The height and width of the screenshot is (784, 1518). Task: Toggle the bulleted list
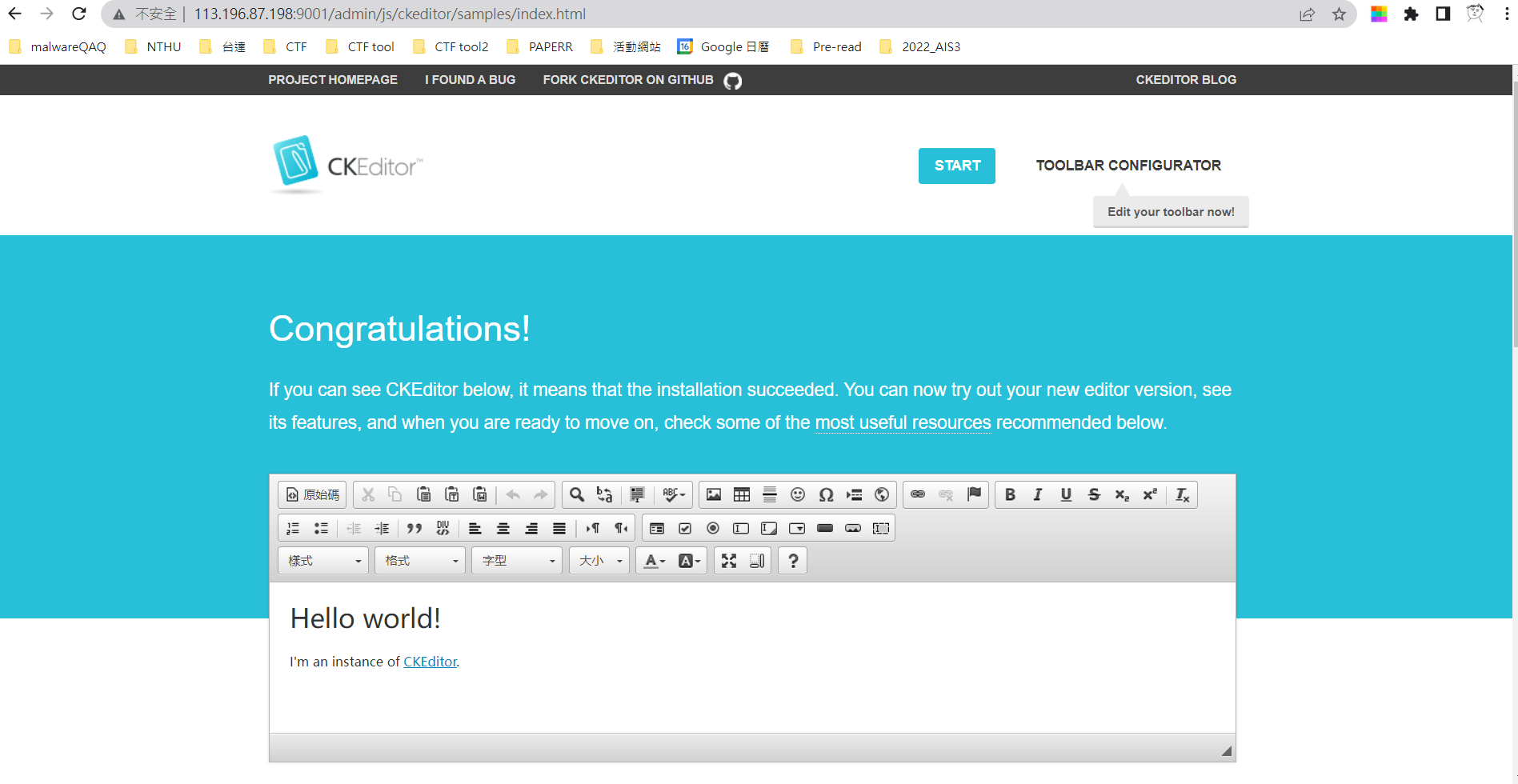tap(321, 529)
